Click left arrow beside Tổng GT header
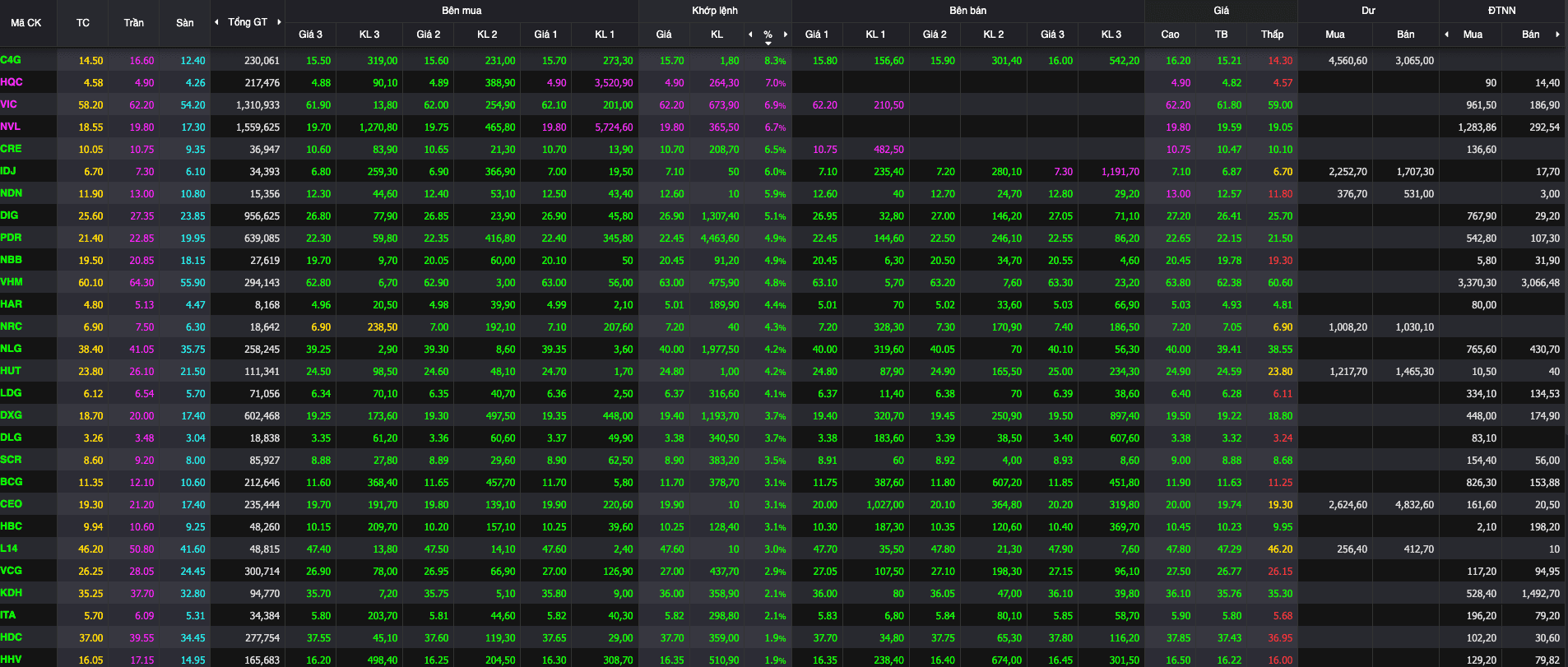The height and width of the screenshot is (667, 1568). point(217,22)
